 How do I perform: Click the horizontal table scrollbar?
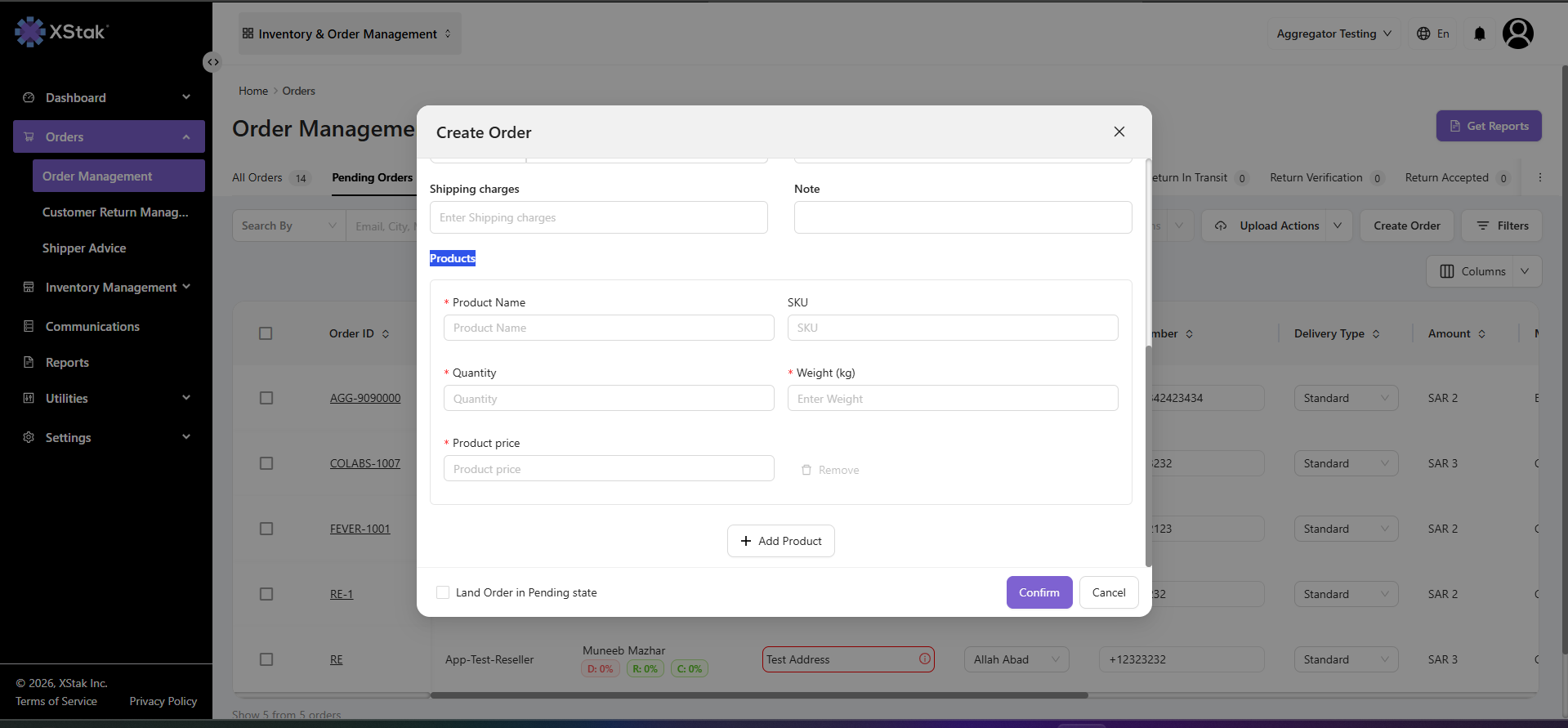coord(759,695)
